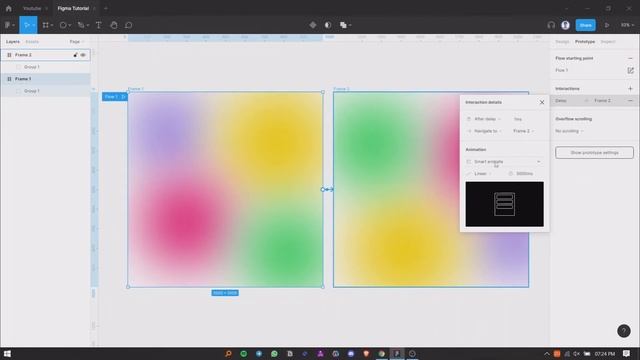Screen dimensions: 640x360
Task: Select the Frame 1 layer
Action: pos(45,79)
